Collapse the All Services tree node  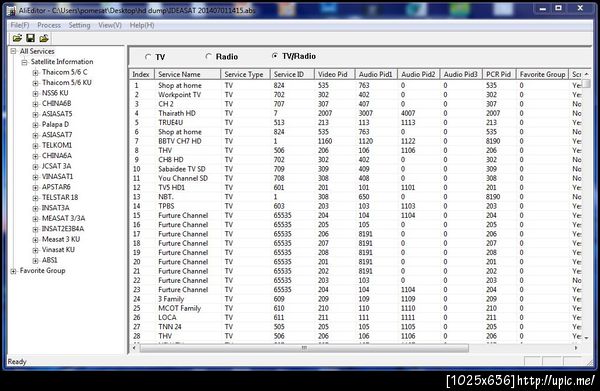13,51
